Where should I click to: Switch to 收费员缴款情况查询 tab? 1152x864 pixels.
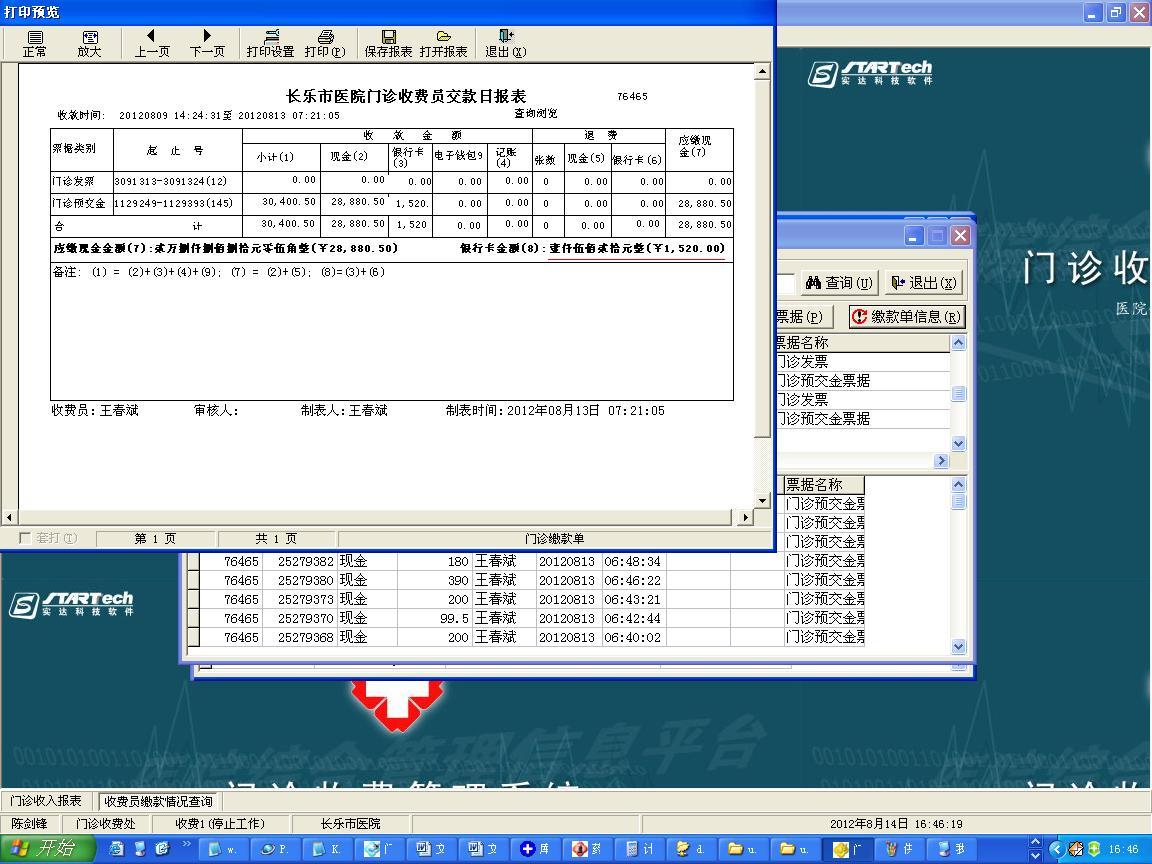[158, 802]
